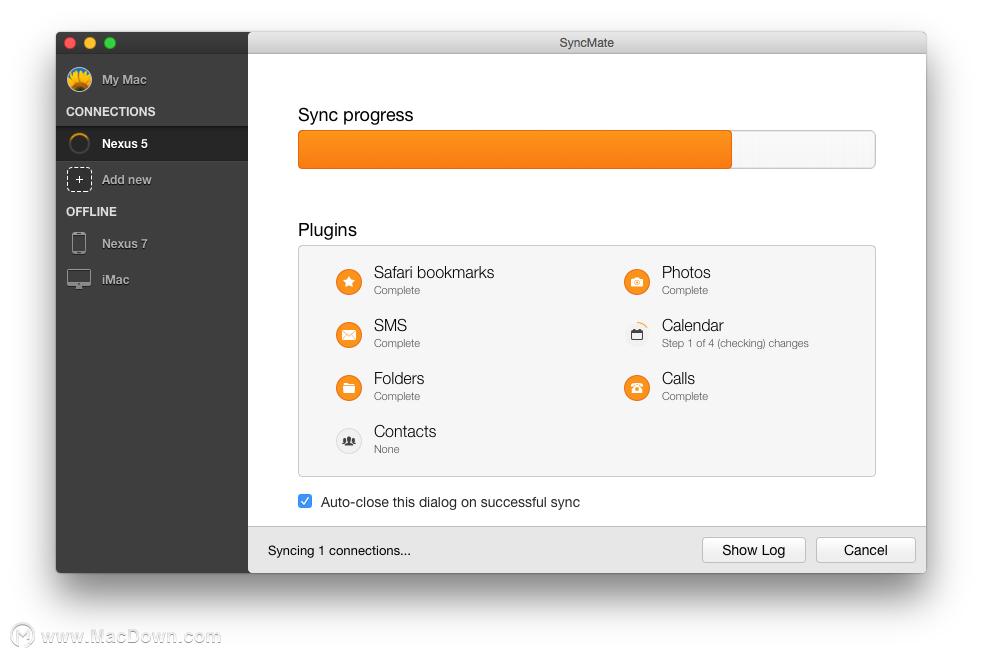Click the Photos camera plugin icon
Screen dimensions: 982x653
(x=637, y=282)
